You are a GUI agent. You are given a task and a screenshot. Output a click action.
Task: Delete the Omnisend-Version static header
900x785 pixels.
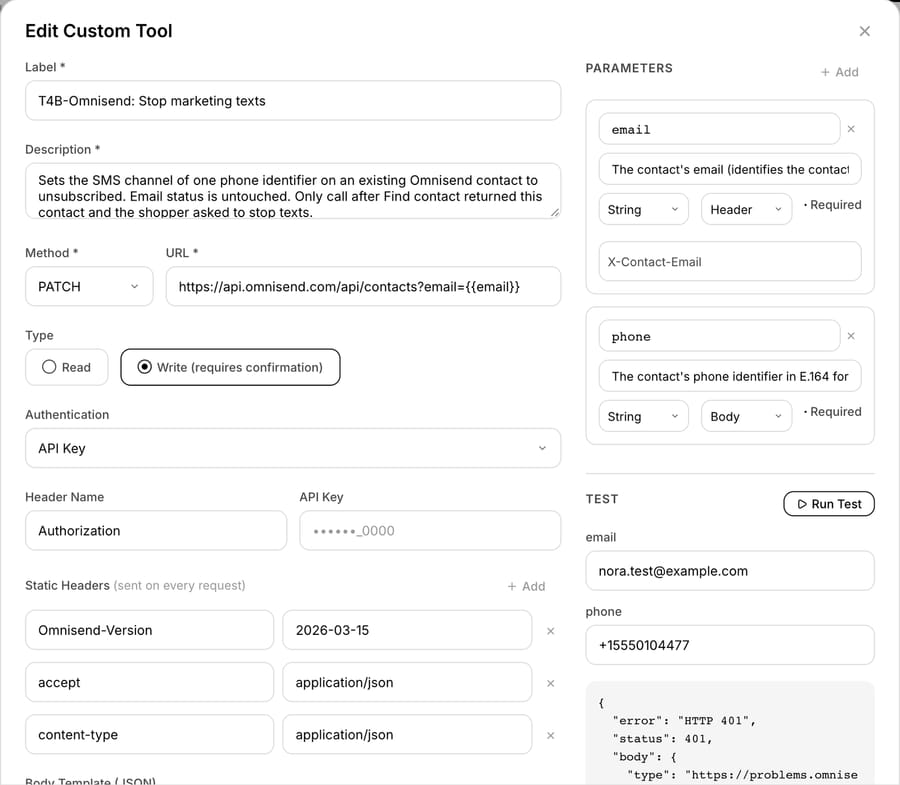(550, 631)
